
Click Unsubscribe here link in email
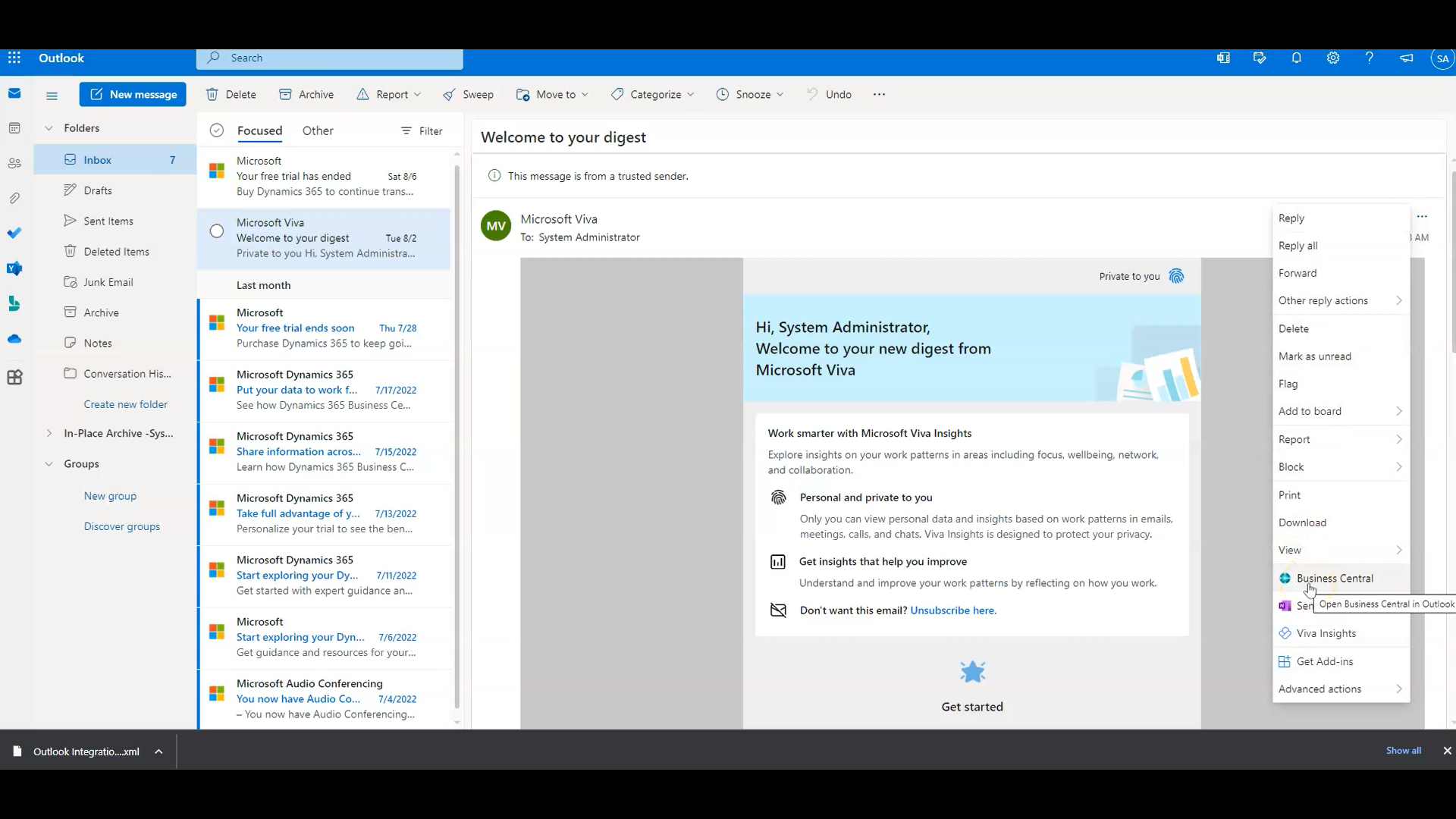pyautogui.click(x=952, y=610)
